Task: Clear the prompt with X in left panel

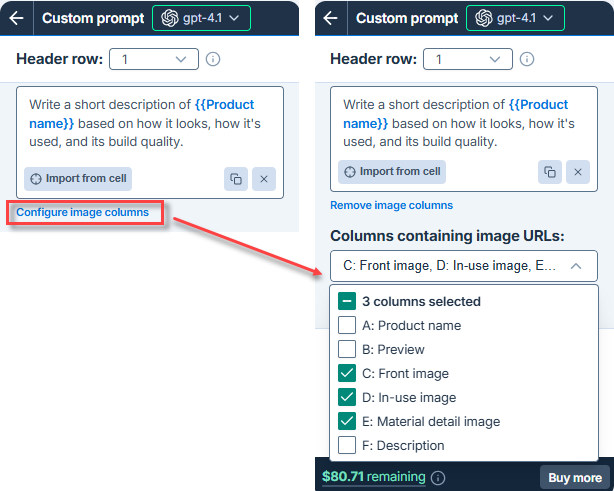Action: (264, 179)
